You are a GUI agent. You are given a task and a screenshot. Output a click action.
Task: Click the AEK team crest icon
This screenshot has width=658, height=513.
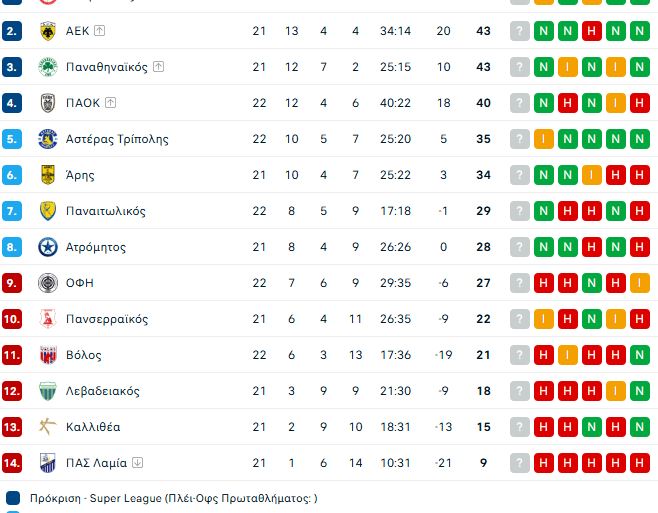[47, 31]
